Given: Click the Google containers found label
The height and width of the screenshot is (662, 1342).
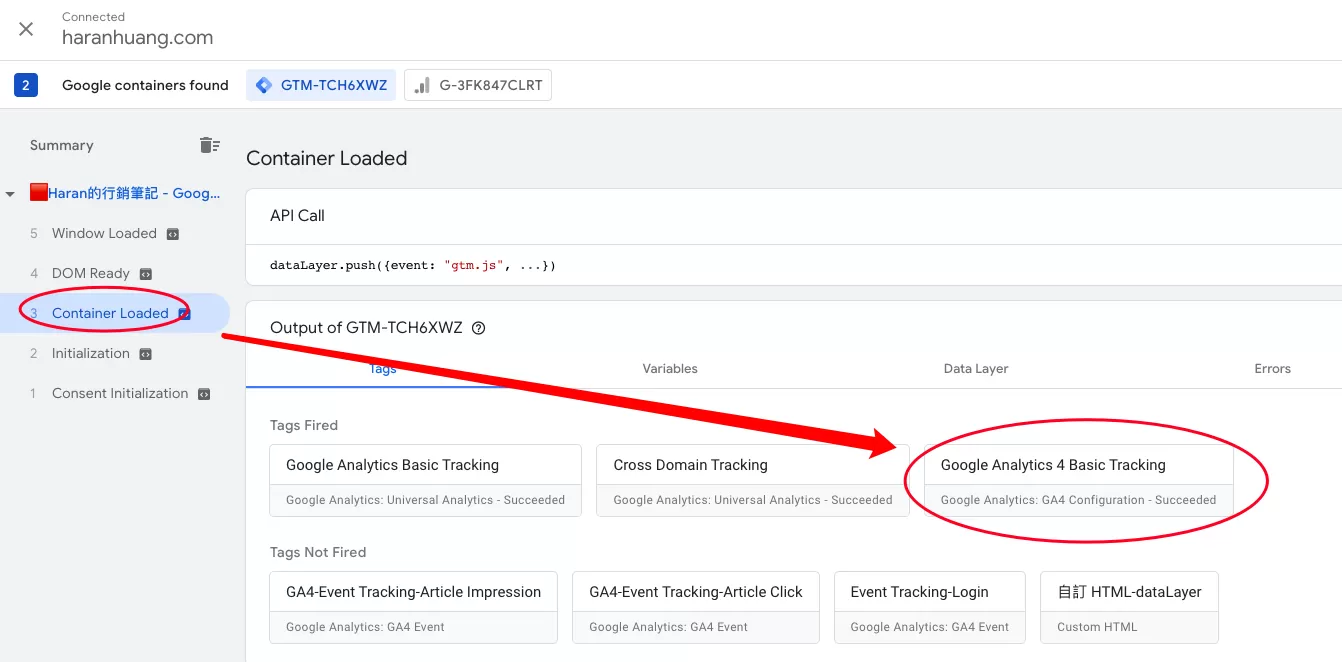Looking at the screenshot, I should (145, 85).
